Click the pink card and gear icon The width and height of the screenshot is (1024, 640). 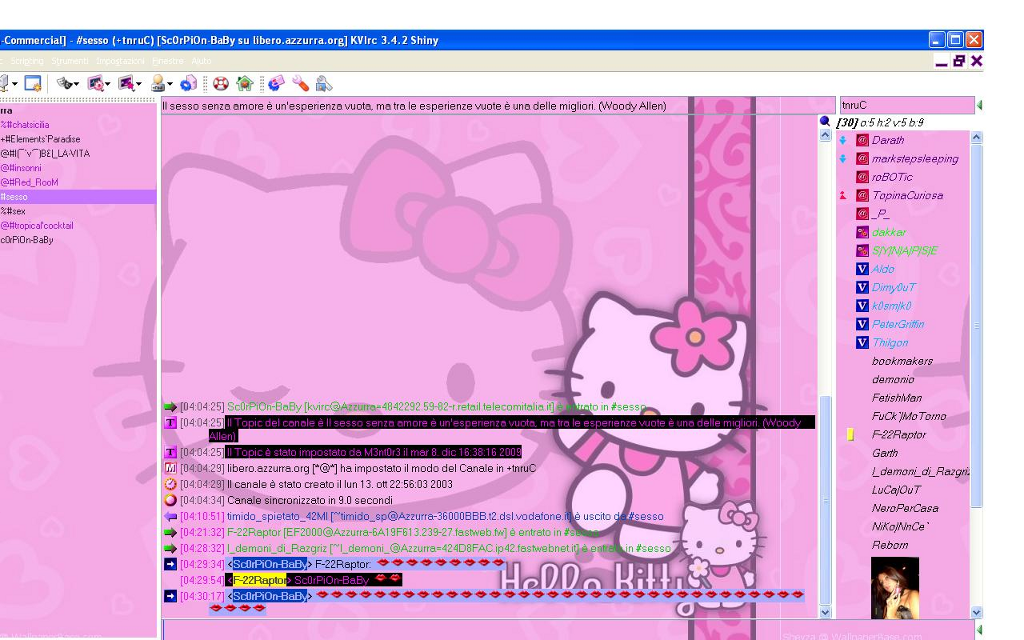point(276,84)
